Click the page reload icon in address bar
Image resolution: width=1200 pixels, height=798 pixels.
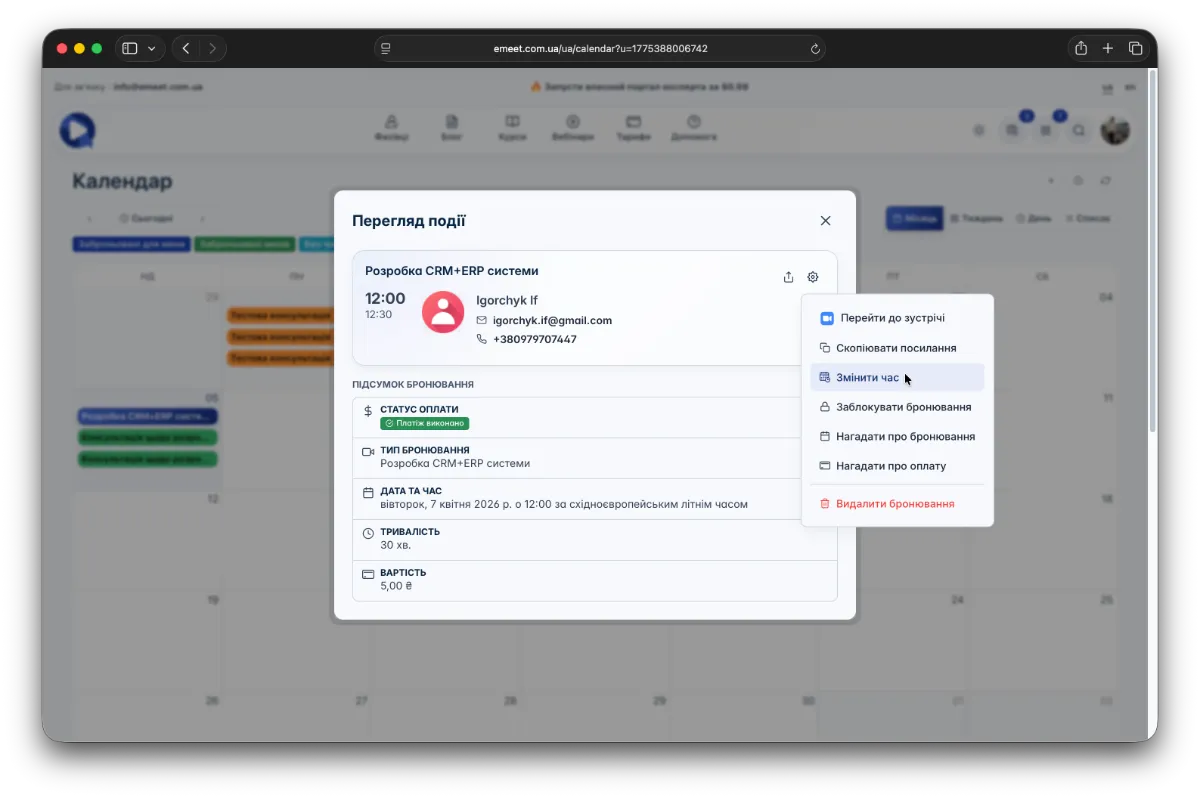[815, 48]
